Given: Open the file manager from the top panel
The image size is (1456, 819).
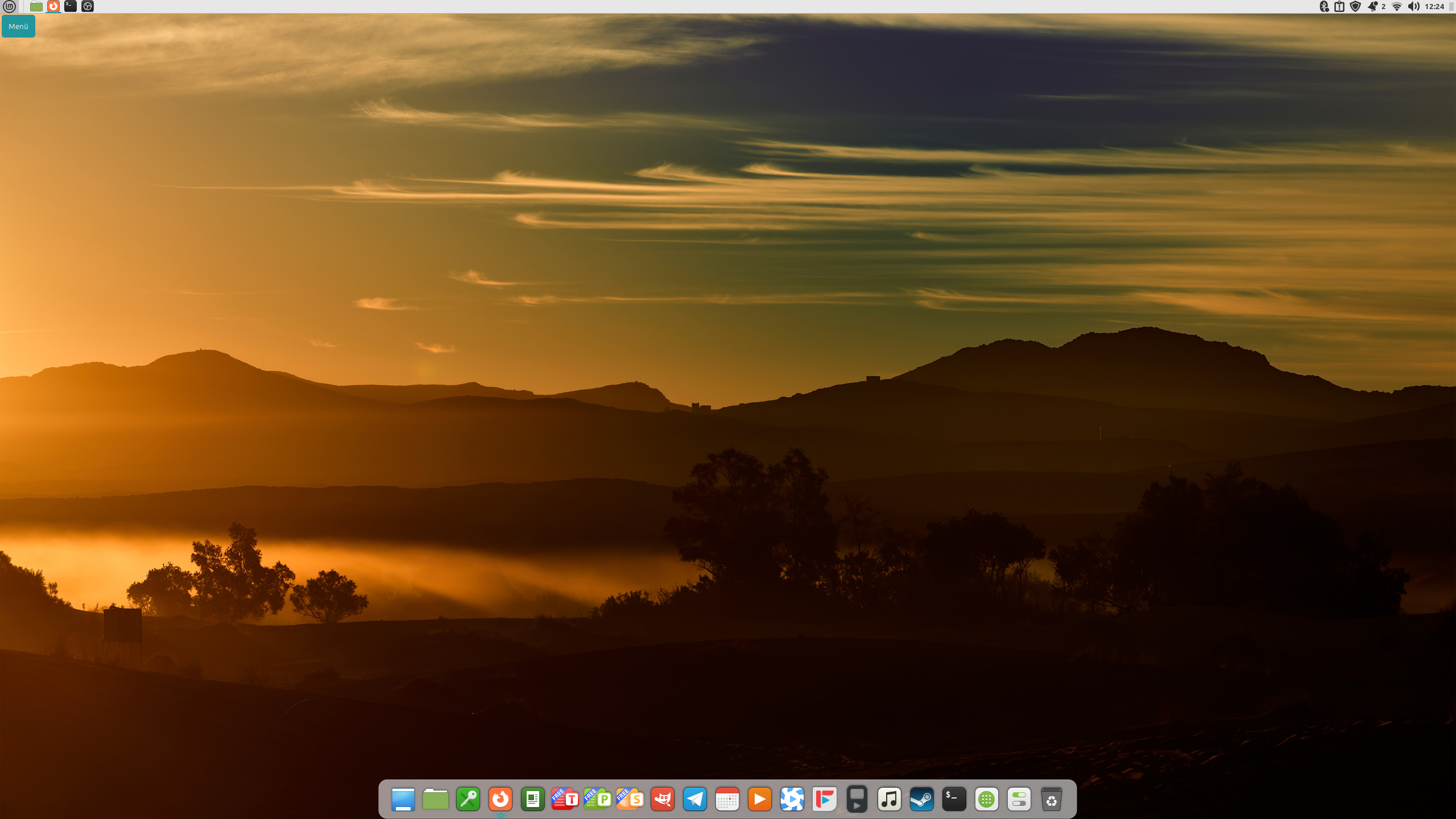Looking at the screenshot, I should [x=35, y=7].
